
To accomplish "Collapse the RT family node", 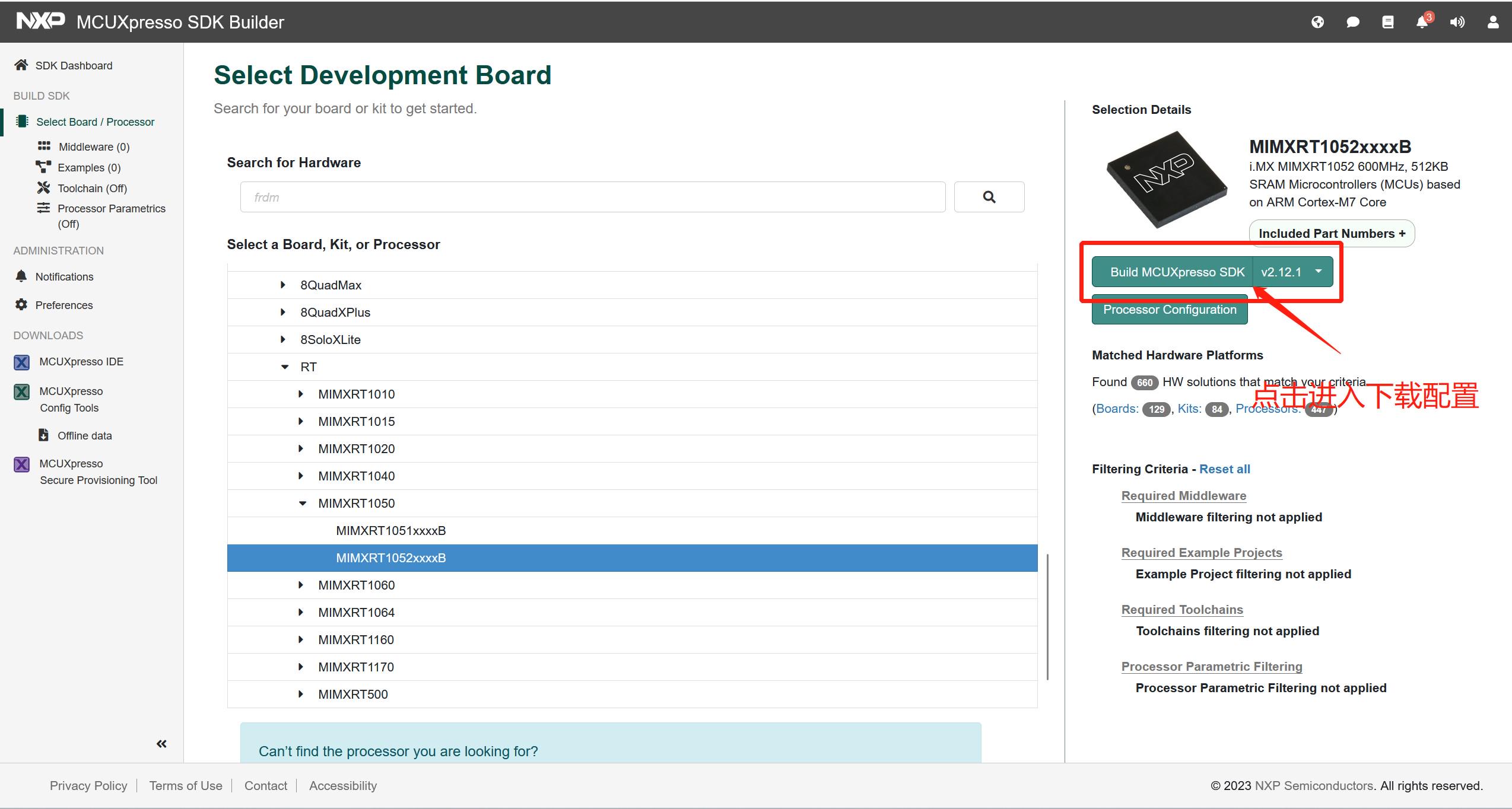I will pyautogui.click(x=285, y=367).
